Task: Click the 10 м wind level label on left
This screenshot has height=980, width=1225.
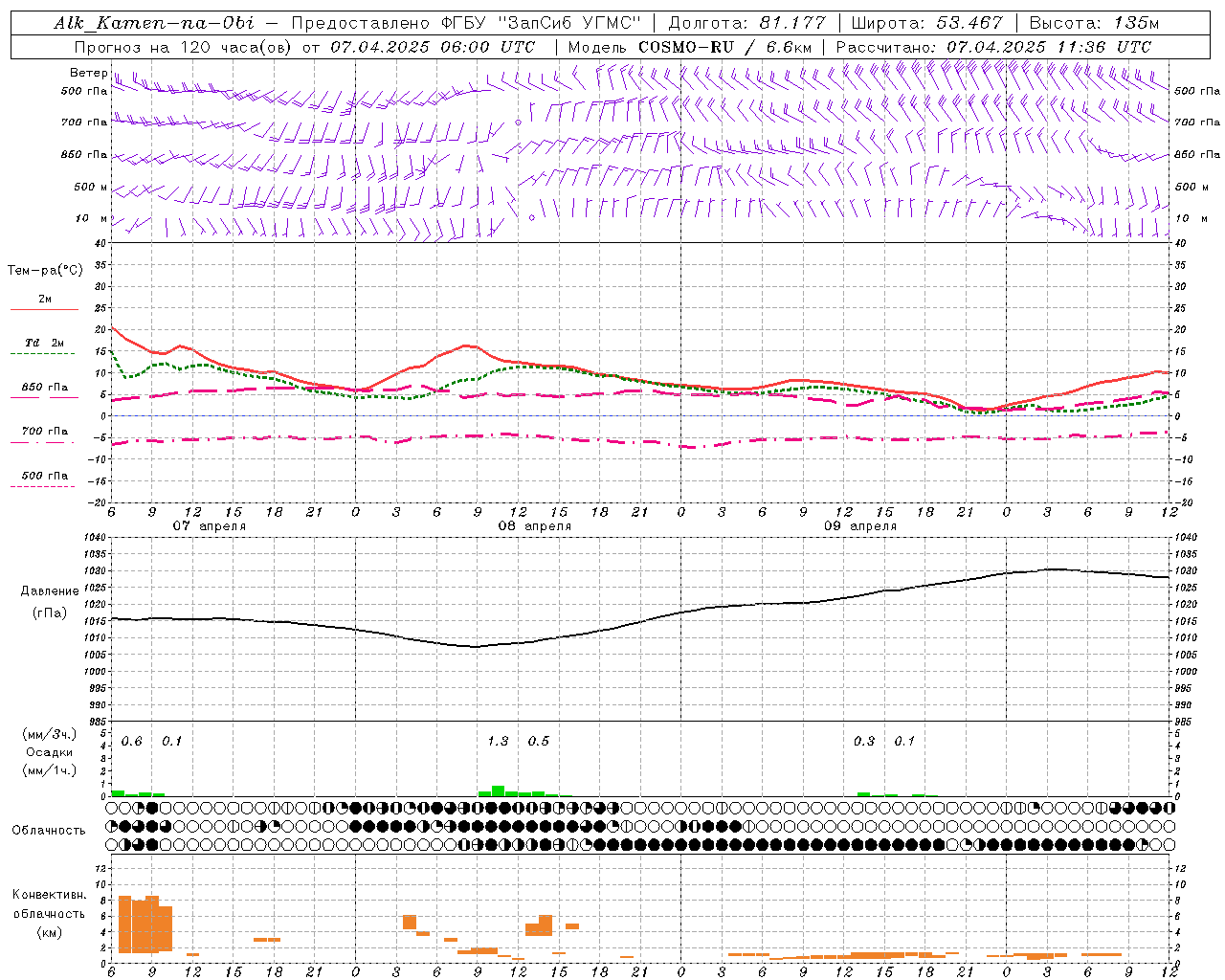Action: [x=92, y=219]
